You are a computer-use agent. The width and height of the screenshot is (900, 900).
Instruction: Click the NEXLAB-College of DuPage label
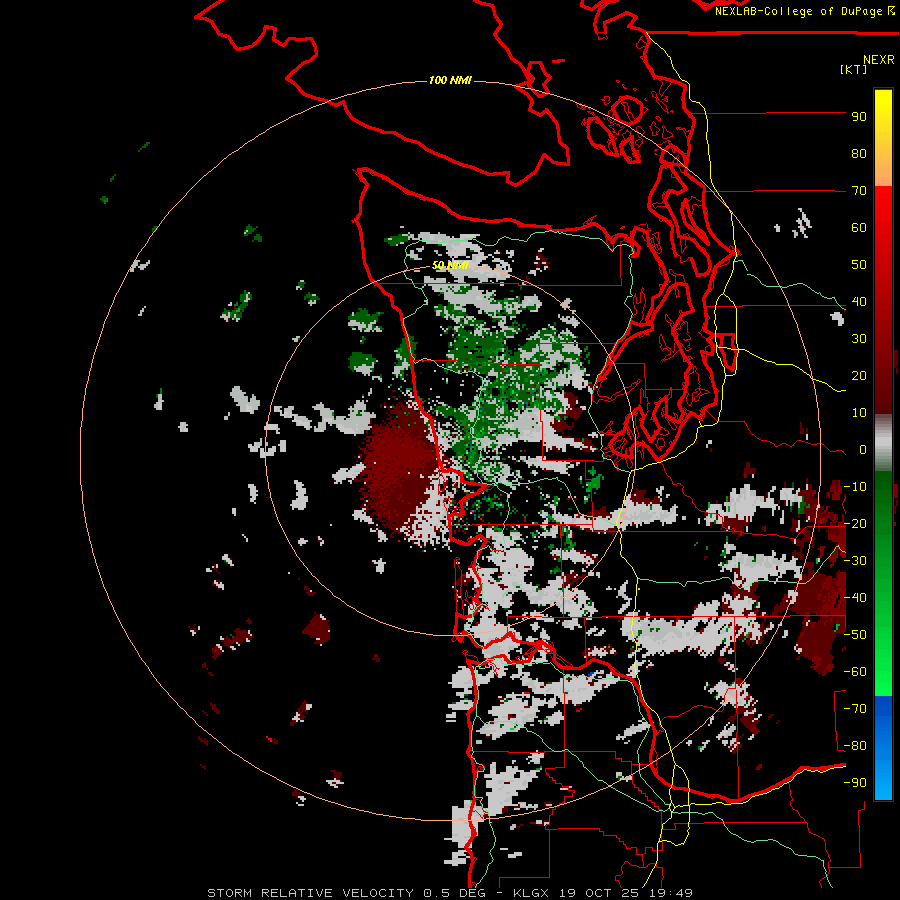[804, 11]
